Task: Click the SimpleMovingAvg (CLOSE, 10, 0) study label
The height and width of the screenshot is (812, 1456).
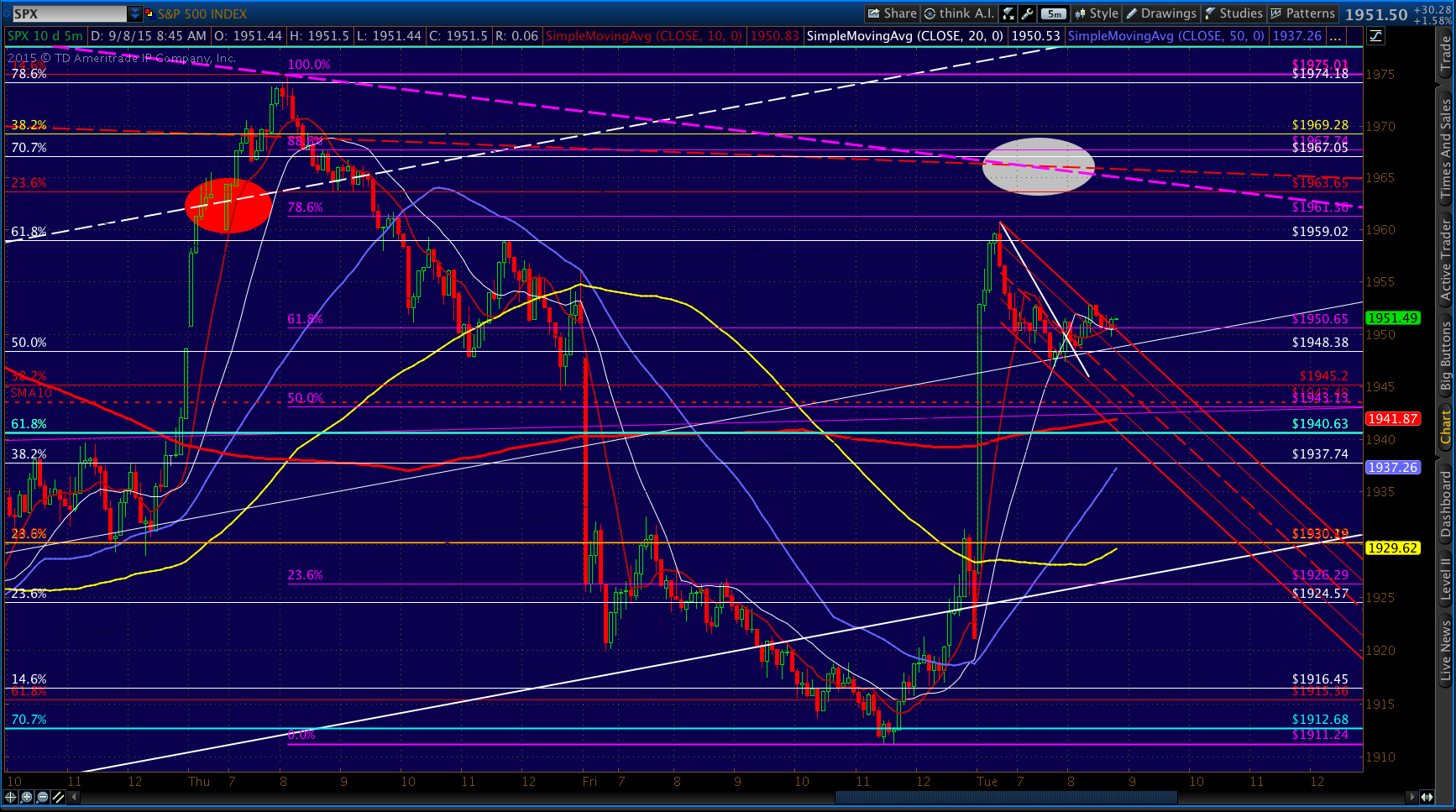Action: [x=644, y=36]
